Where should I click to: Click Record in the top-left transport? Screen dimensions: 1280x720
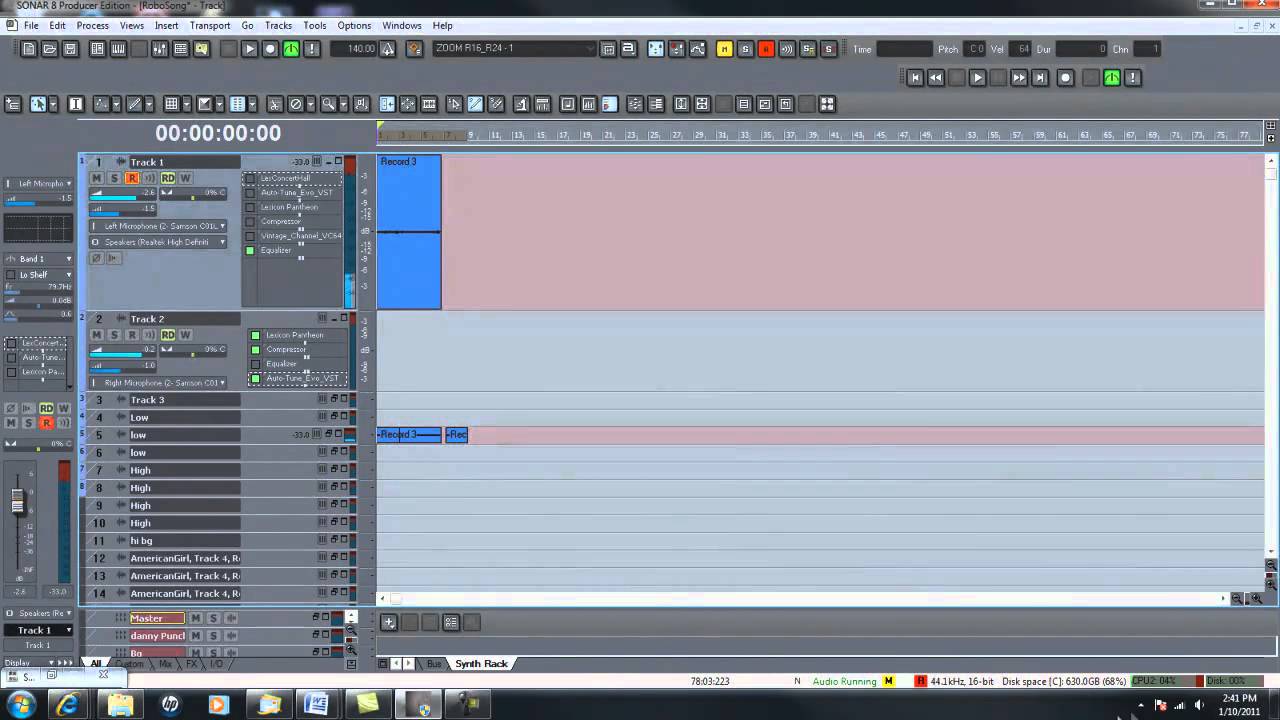coord(270,48)
